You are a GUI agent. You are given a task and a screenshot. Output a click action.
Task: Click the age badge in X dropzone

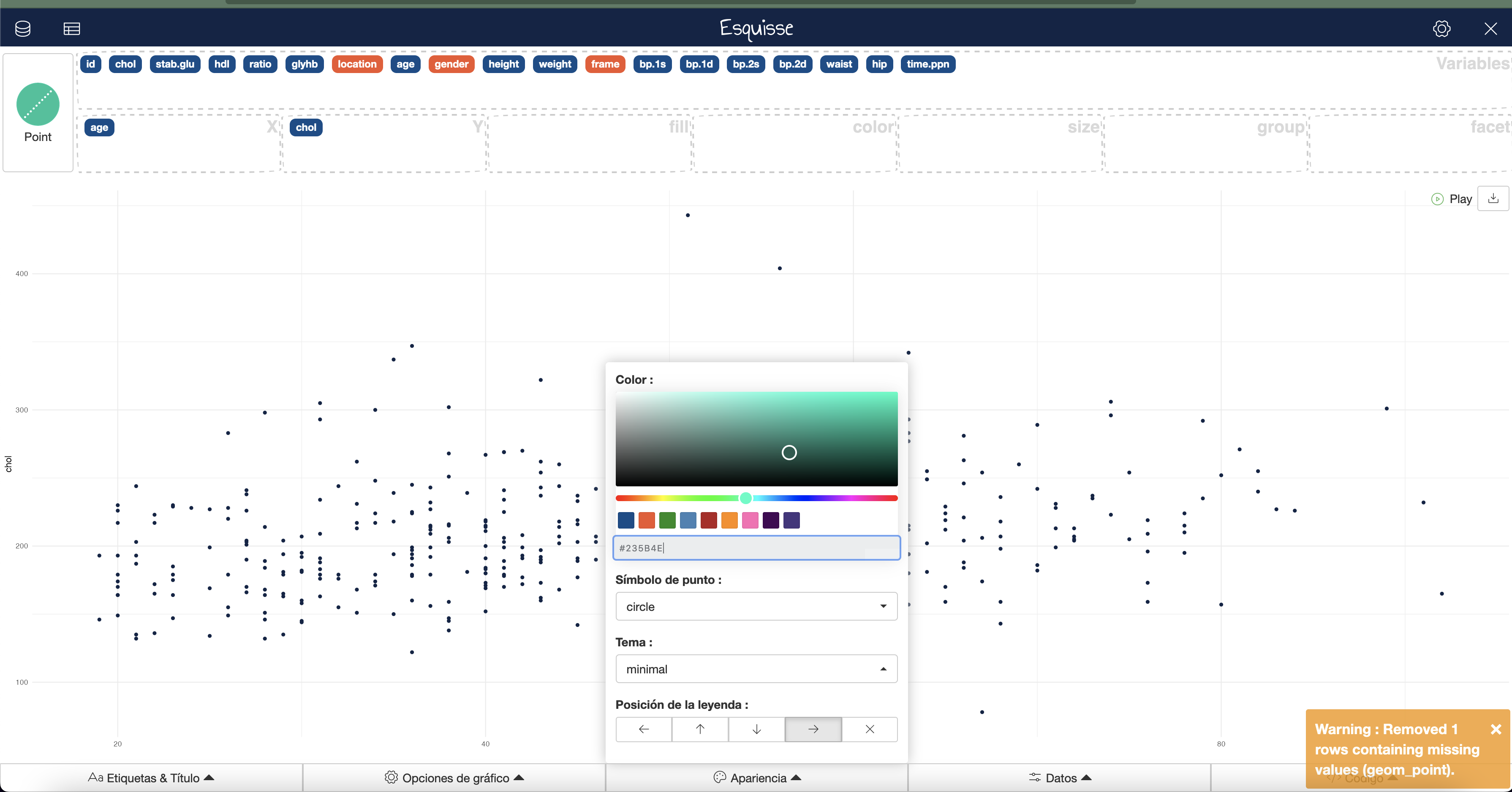click(x=99, y=127)
